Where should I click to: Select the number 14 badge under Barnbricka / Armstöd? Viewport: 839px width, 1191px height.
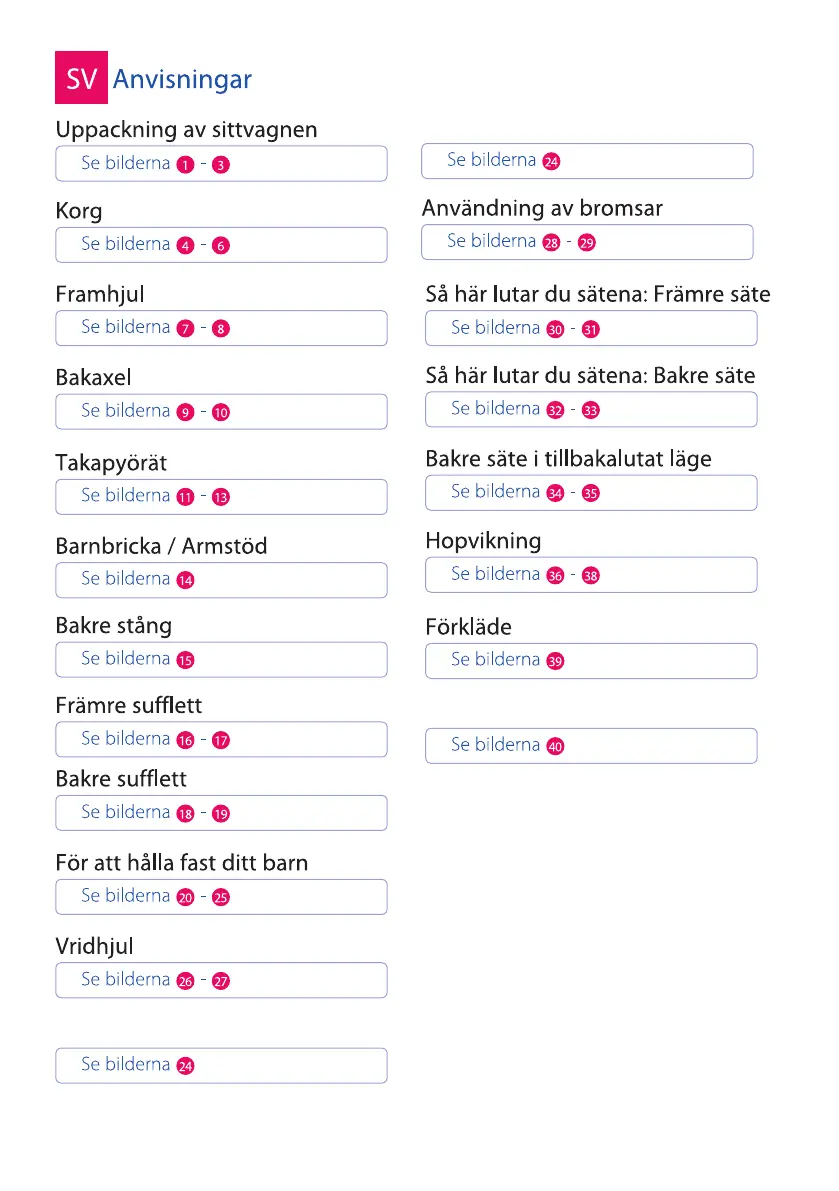pyautogui.click(x=185, y=580)
